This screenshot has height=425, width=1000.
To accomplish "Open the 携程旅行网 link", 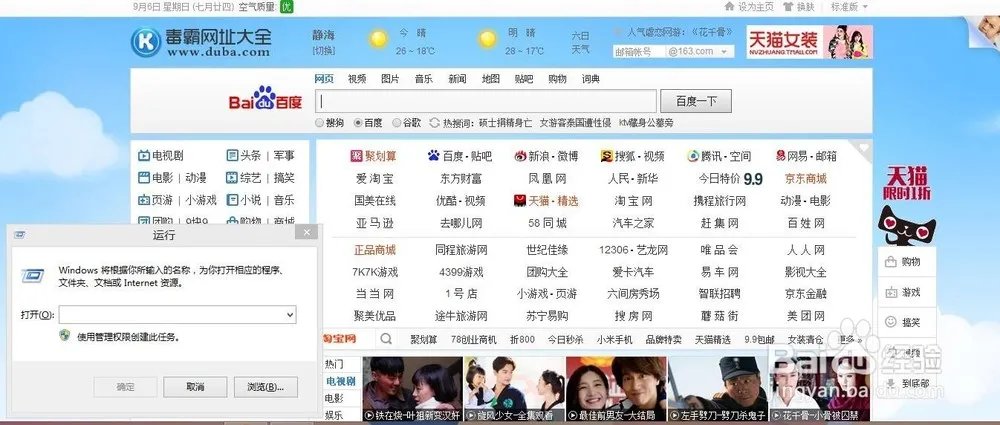I will click(x=719, y=201).
